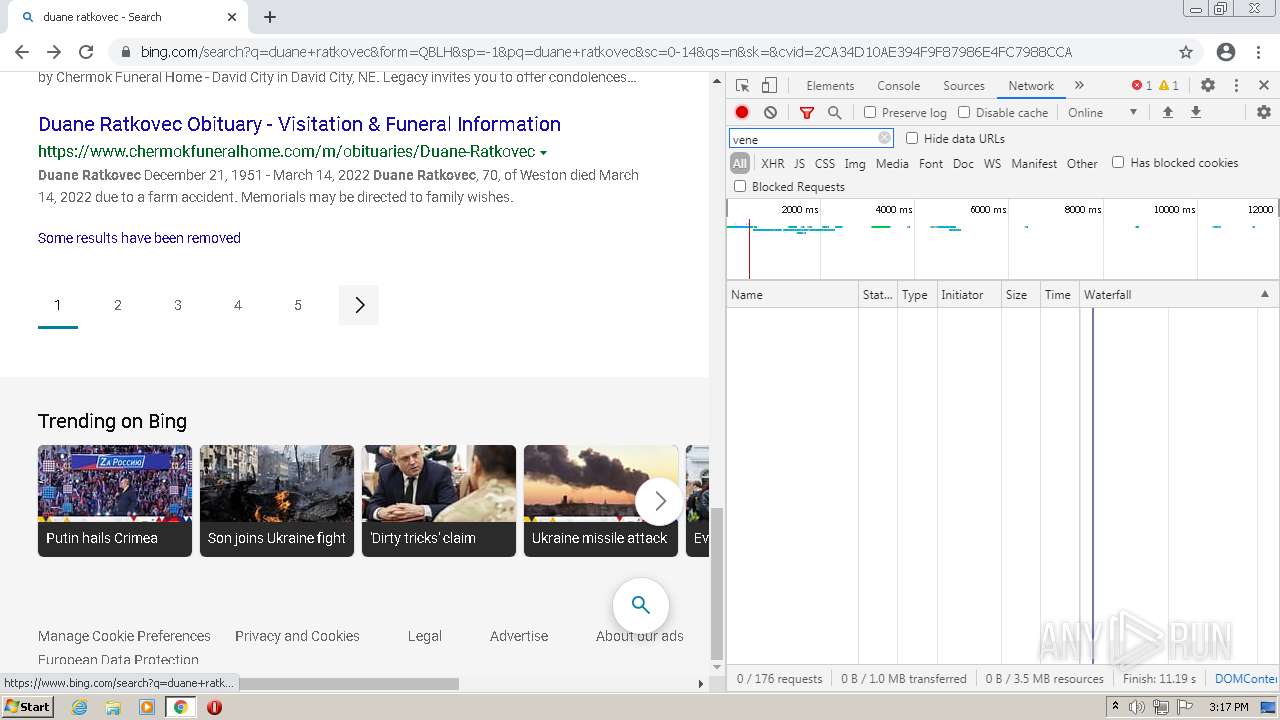Click 'Some results have been removed' link

(139, 238)
